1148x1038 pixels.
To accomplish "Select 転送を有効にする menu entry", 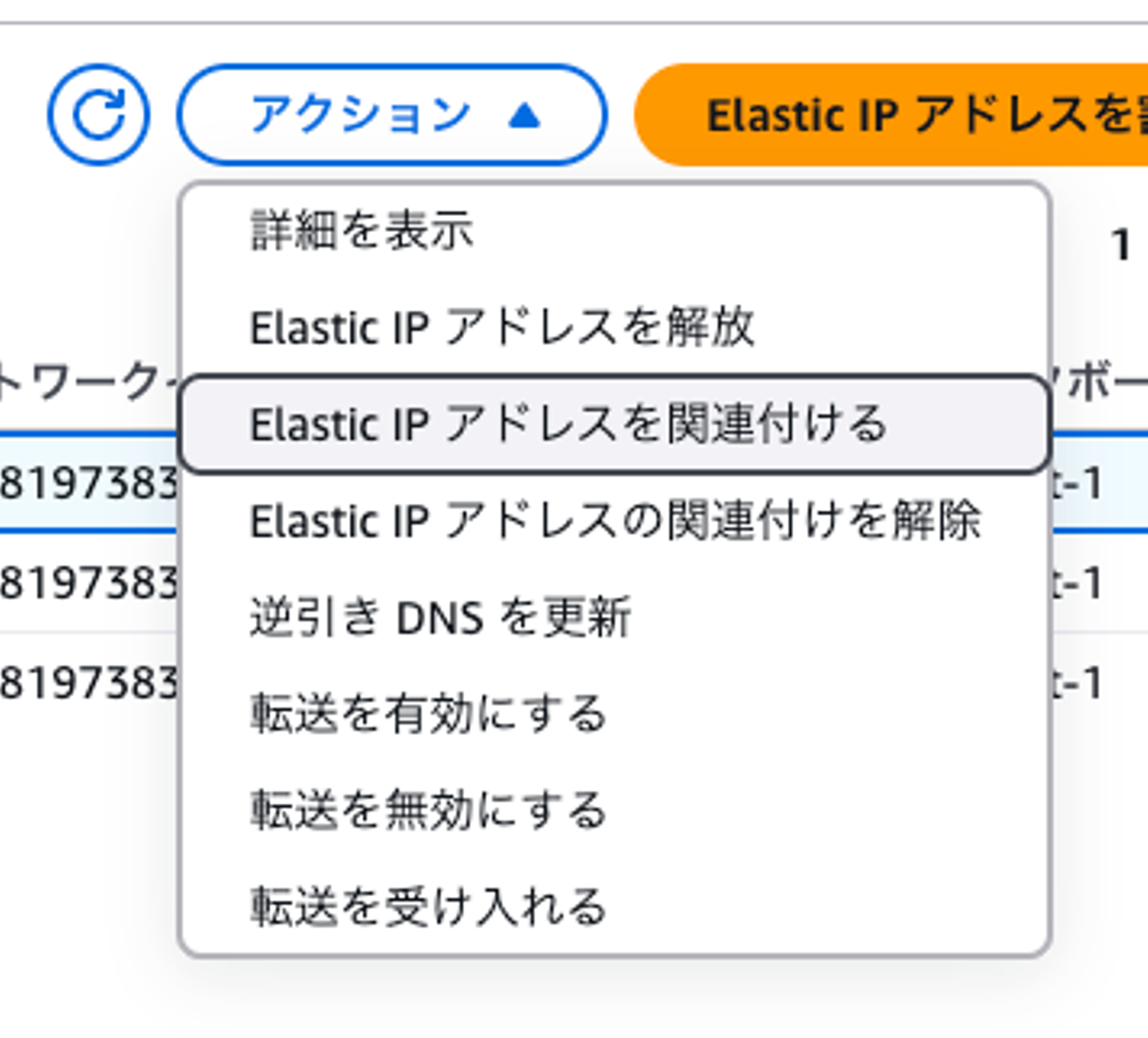I will point(428,714).
